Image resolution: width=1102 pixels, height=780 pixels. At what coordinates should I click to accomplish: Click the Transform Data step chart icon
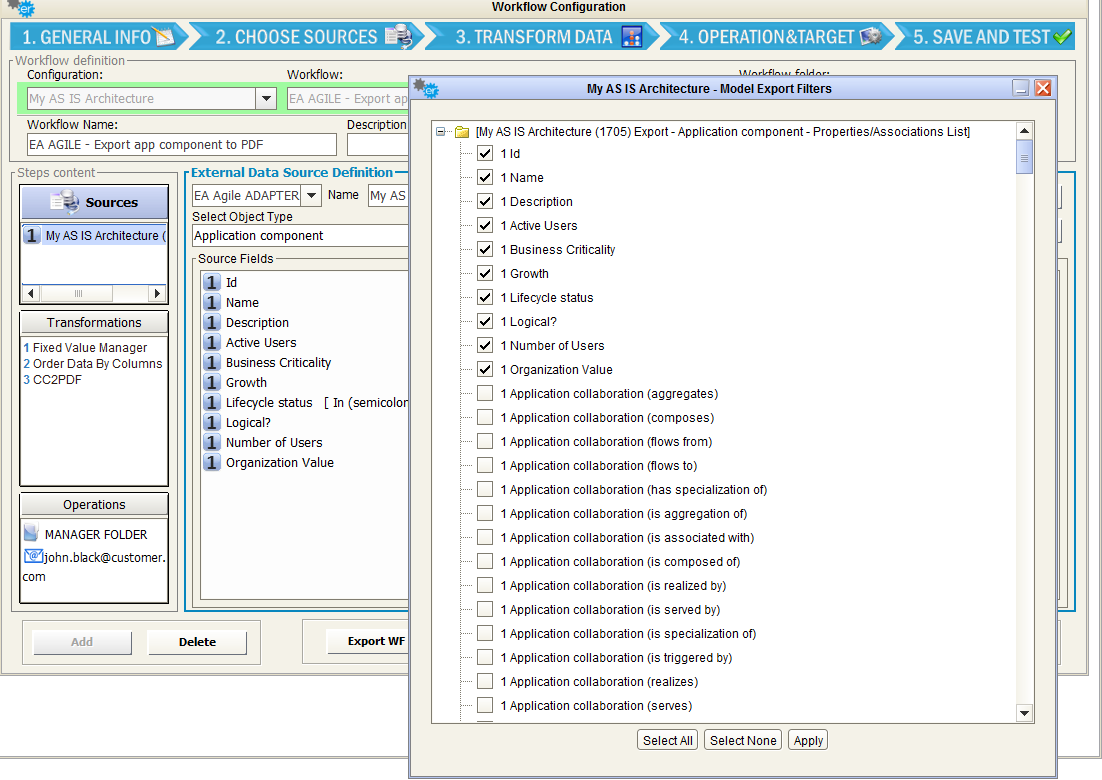632,37
